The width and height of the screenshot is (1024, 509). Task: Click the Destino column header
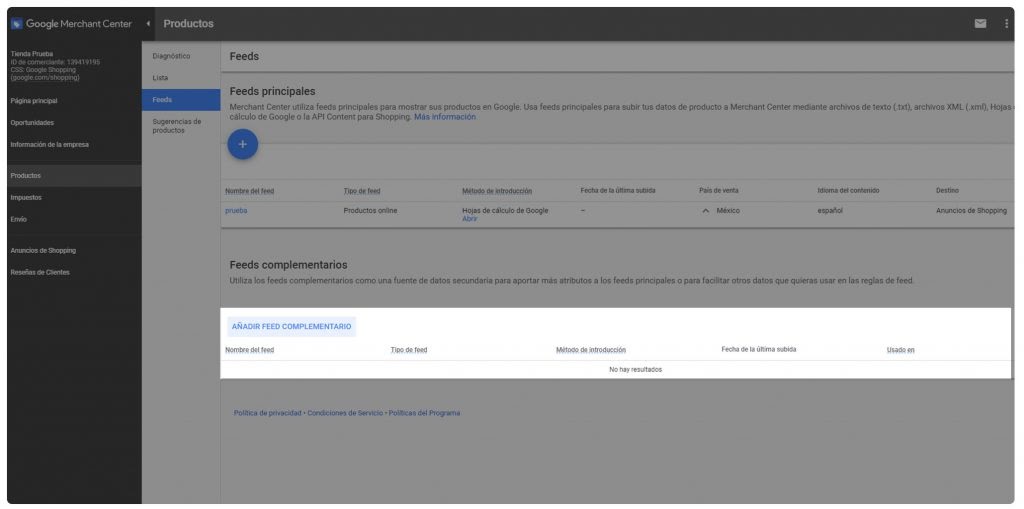[947, 190]
